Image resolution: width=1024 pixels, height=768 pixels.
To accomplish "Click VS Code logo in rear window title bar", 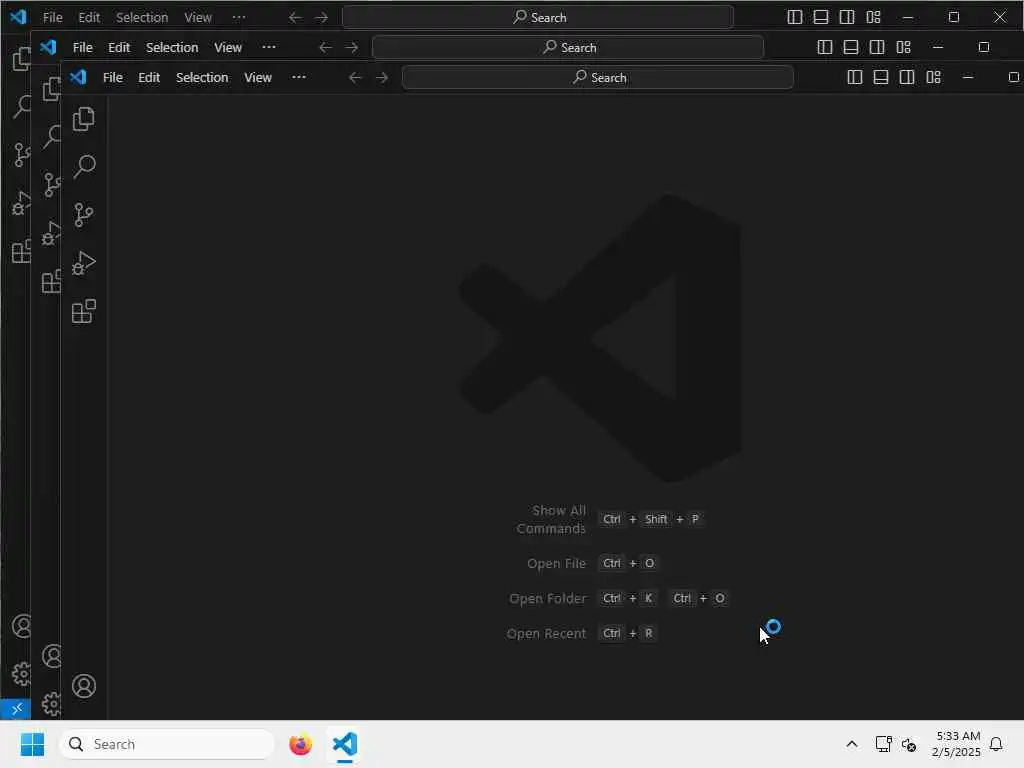I will click(x=18, y=17).
